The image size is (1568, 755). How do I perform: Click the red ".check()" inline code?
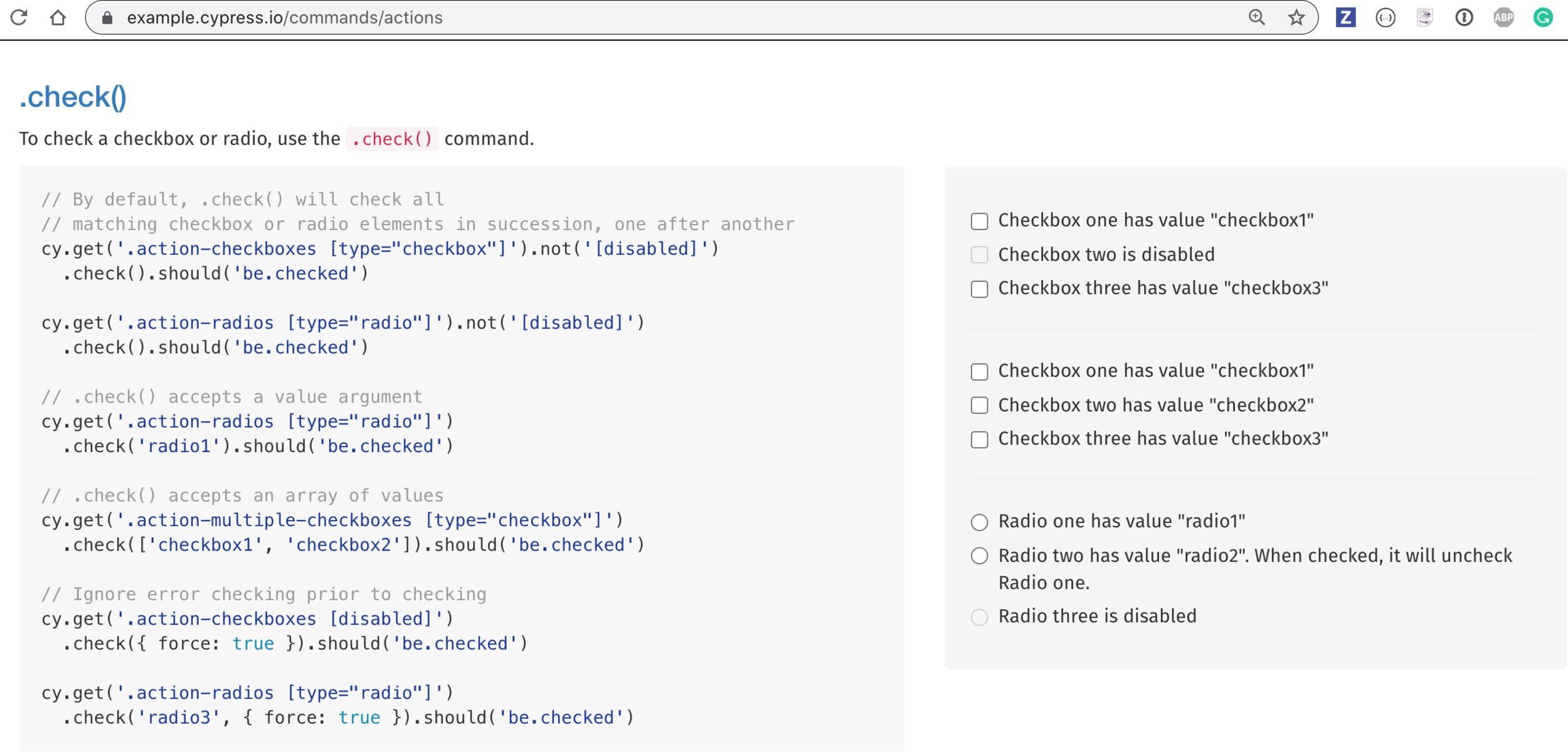coord(392,139)
